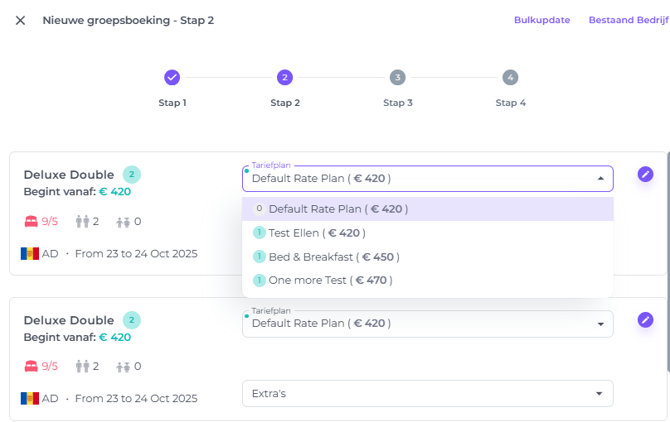Image resolution: width=670 pixels, height=422 pixels.
Task: Click the children icon in first room card
Action: (123, 222)
